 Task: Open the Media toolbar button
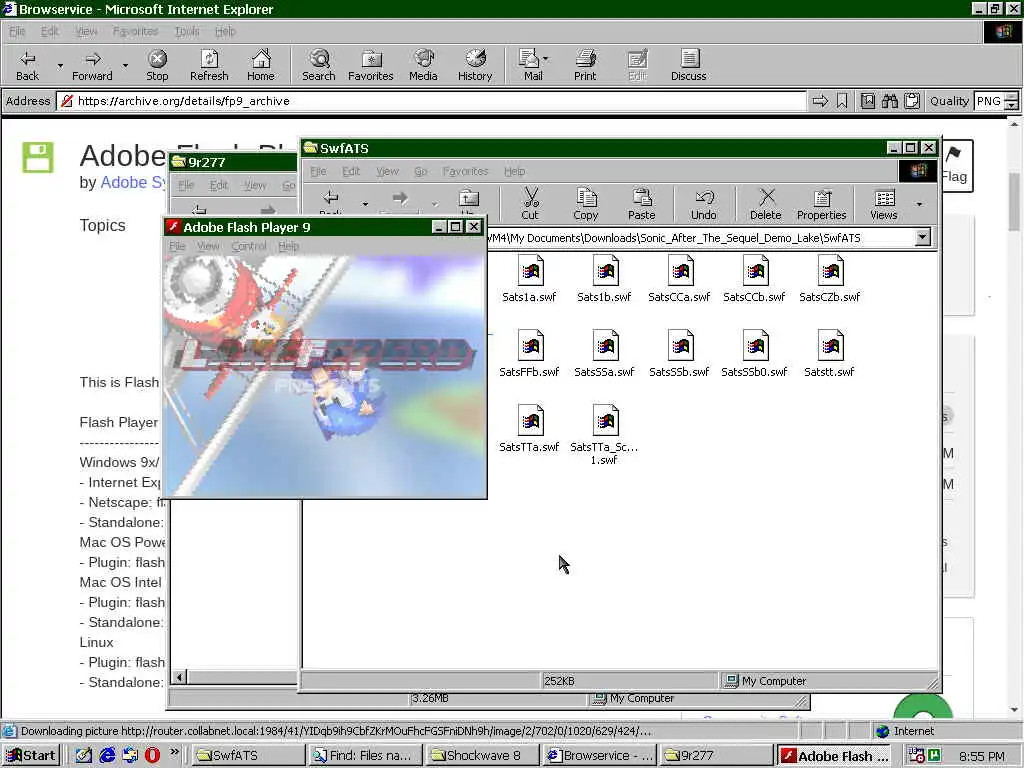(423, 65)
